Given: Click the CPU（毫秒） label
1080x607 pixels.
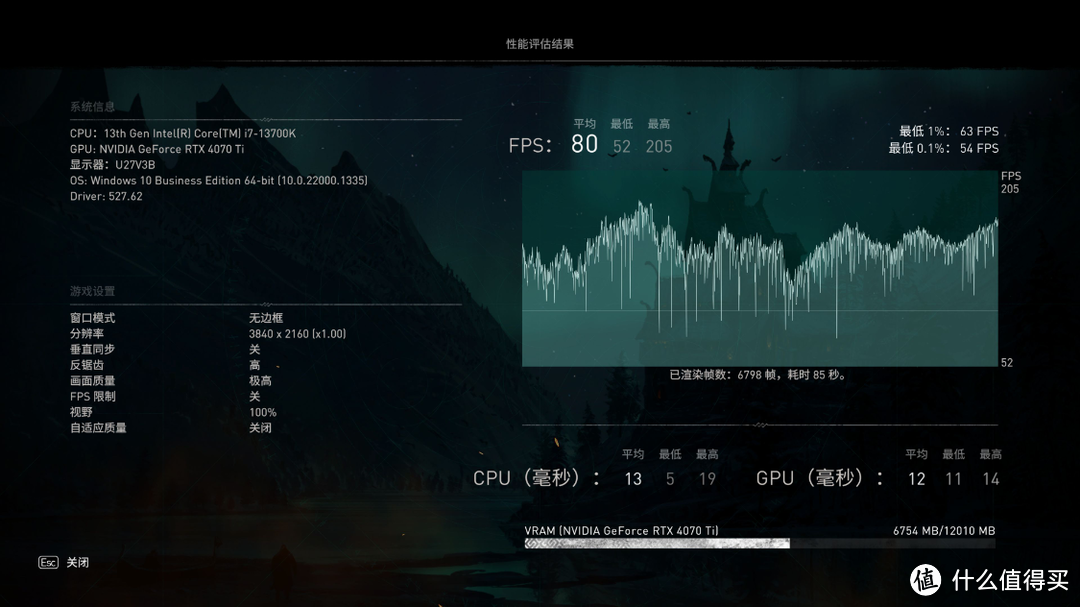Looking at the screenshot, I should point(537,478).
